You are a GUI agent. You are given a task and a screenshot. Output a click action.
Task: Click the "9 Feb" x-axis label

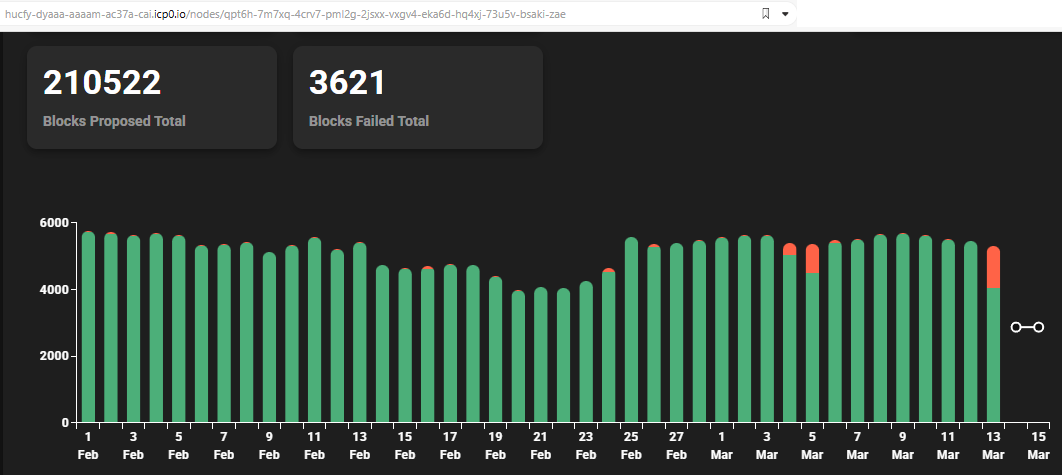tap(270, 445)
